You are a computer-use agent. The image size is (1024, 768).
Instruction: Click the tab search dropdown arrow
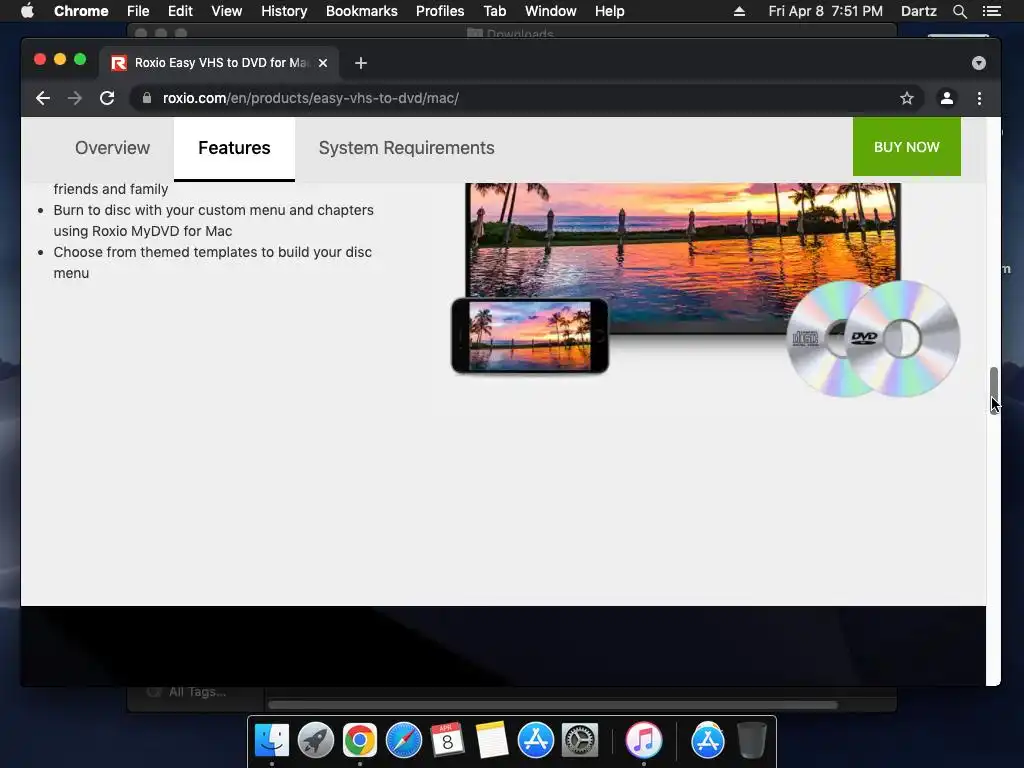(978, 63)
